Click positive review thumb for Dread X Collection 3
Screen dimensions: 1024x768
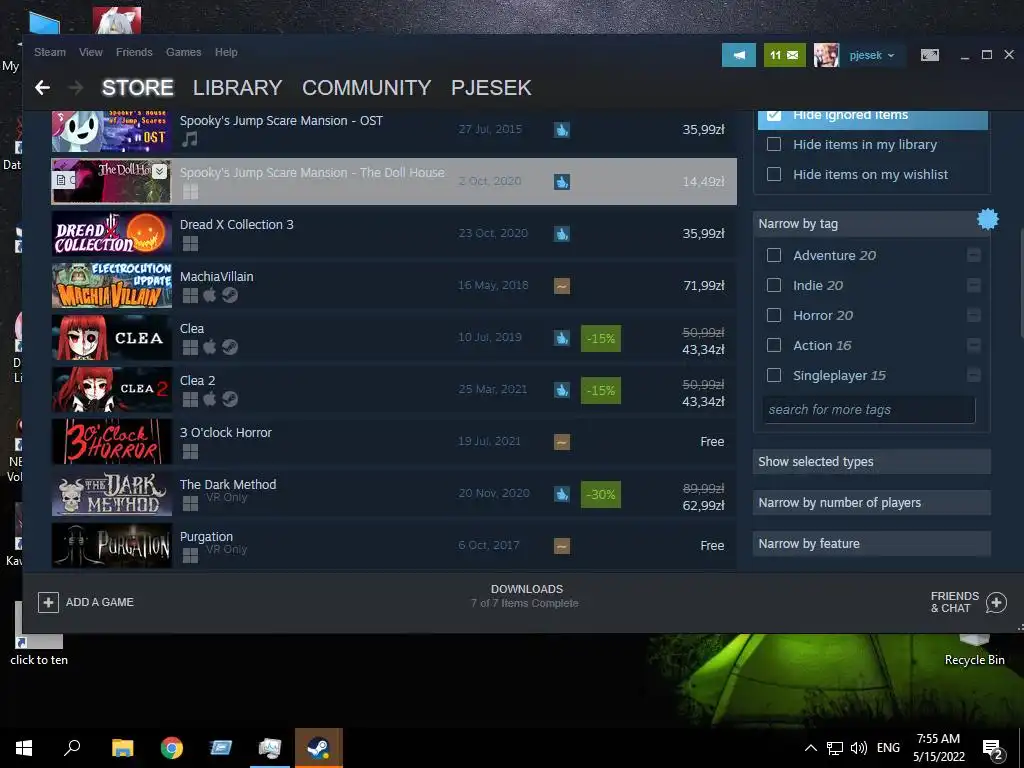coord(562,234)
